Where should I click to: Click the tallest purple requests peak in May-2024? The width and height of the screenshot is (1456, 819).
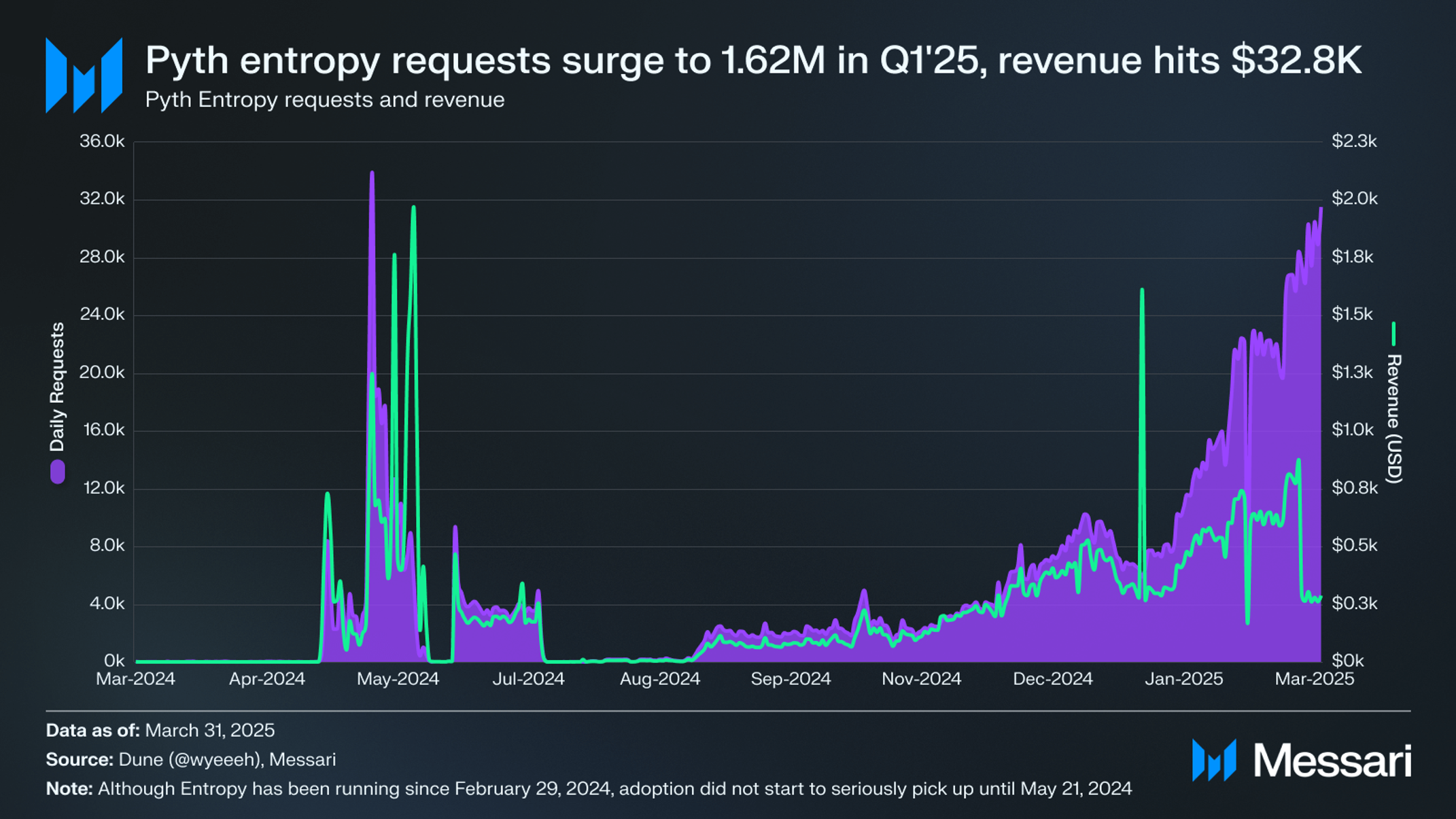pos(372,175)
